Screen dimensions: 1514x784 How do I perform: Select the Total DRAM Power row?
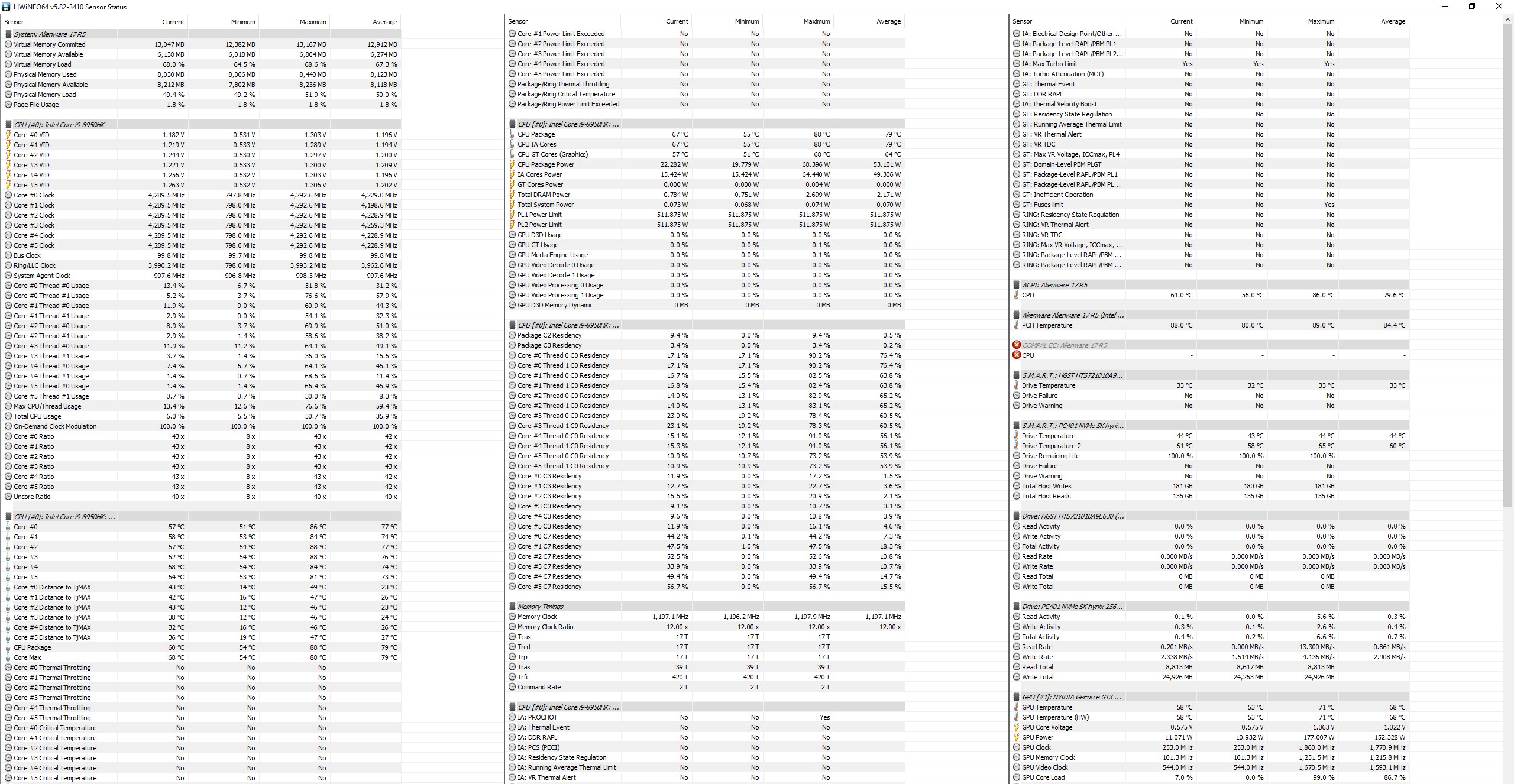tap(706, 195)
